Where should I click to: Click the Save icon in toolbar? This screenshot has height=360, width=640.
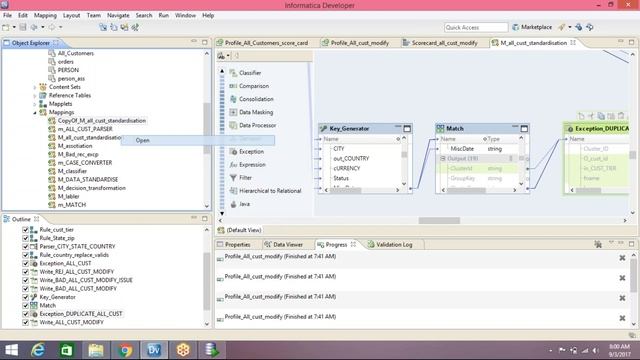pyautogui.click(x=23, y=27)
